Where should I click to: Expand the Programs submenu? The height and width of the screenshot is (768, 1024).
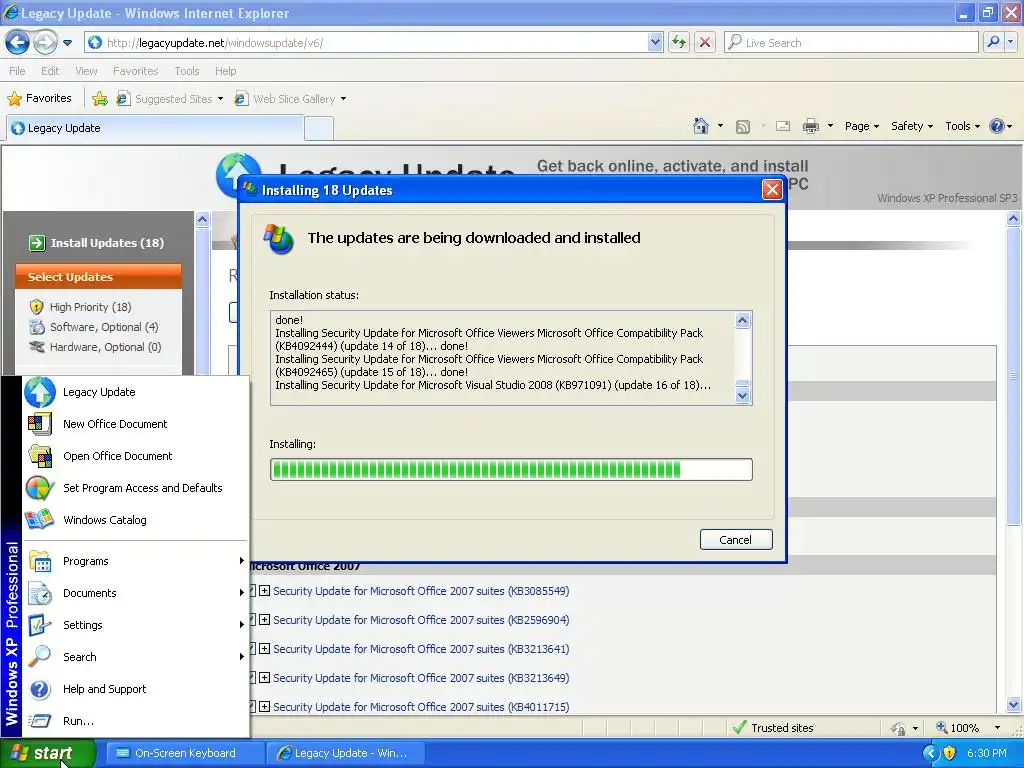coord(135,561)
